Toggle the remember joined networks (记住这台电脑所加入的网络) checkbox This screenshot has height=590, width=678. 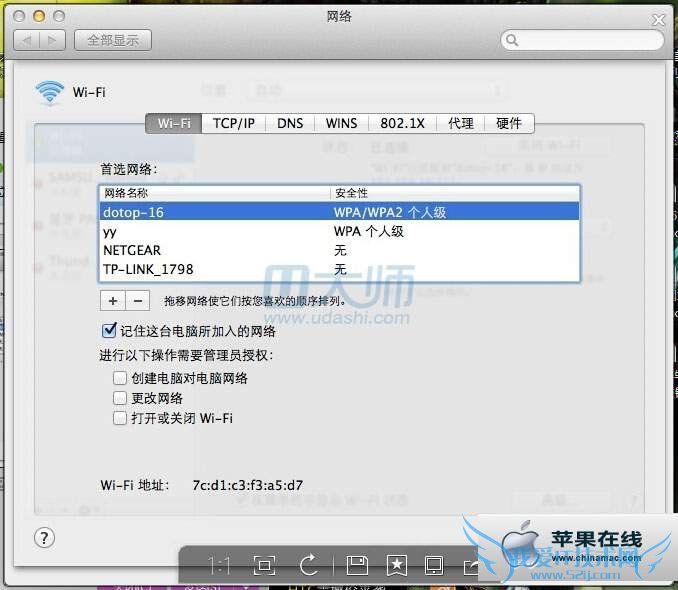click(x=109, y=330)
